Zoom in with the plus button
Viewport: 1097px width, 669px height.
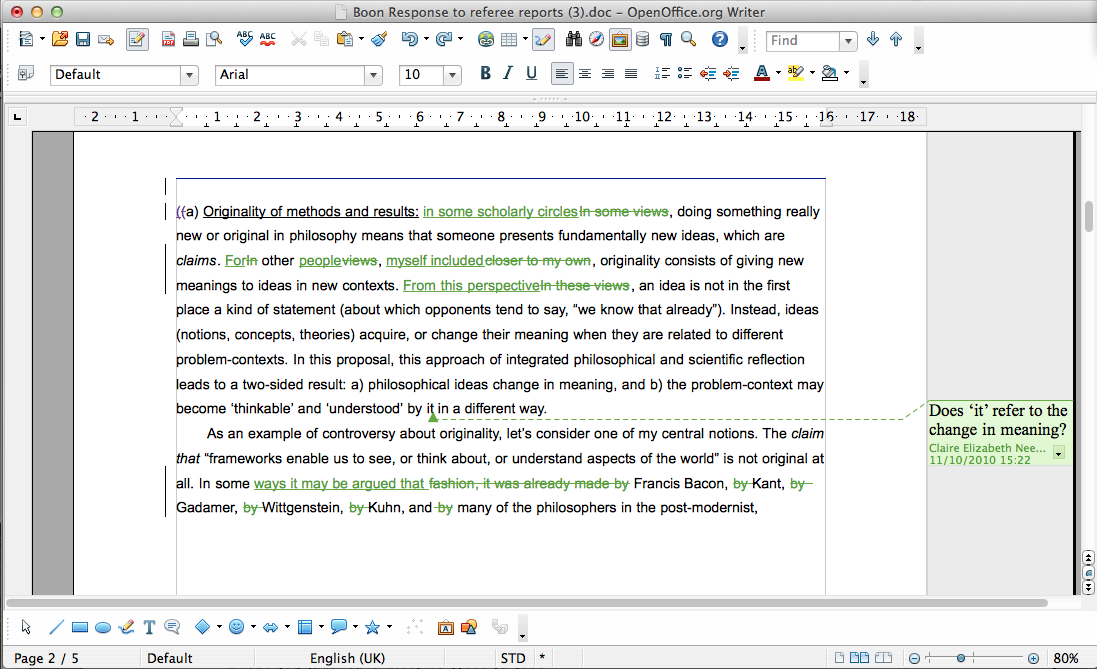pos(1033,658)
